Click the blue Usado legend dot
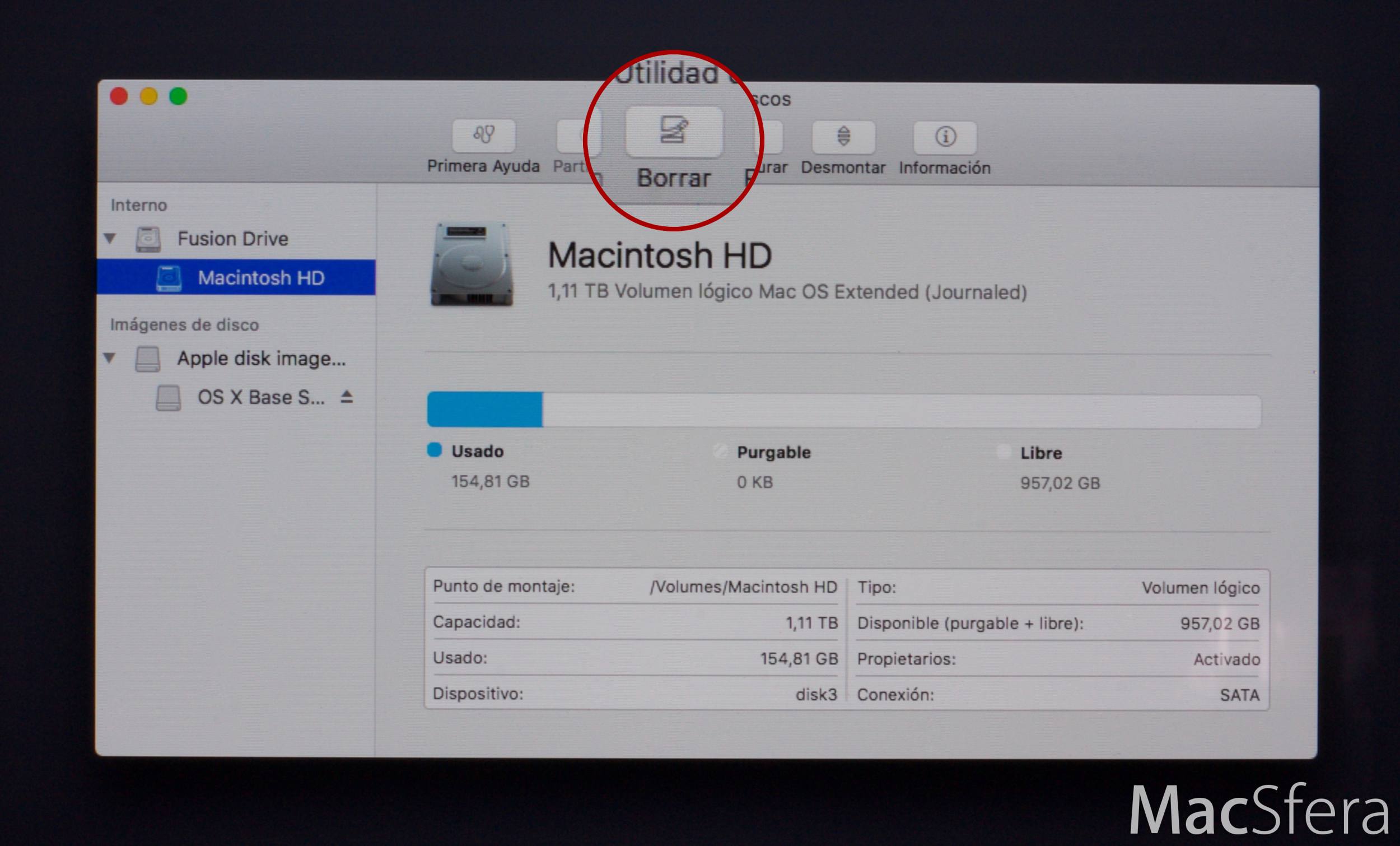This screenshot has height=846, width=1400. (x=435, y=450)
